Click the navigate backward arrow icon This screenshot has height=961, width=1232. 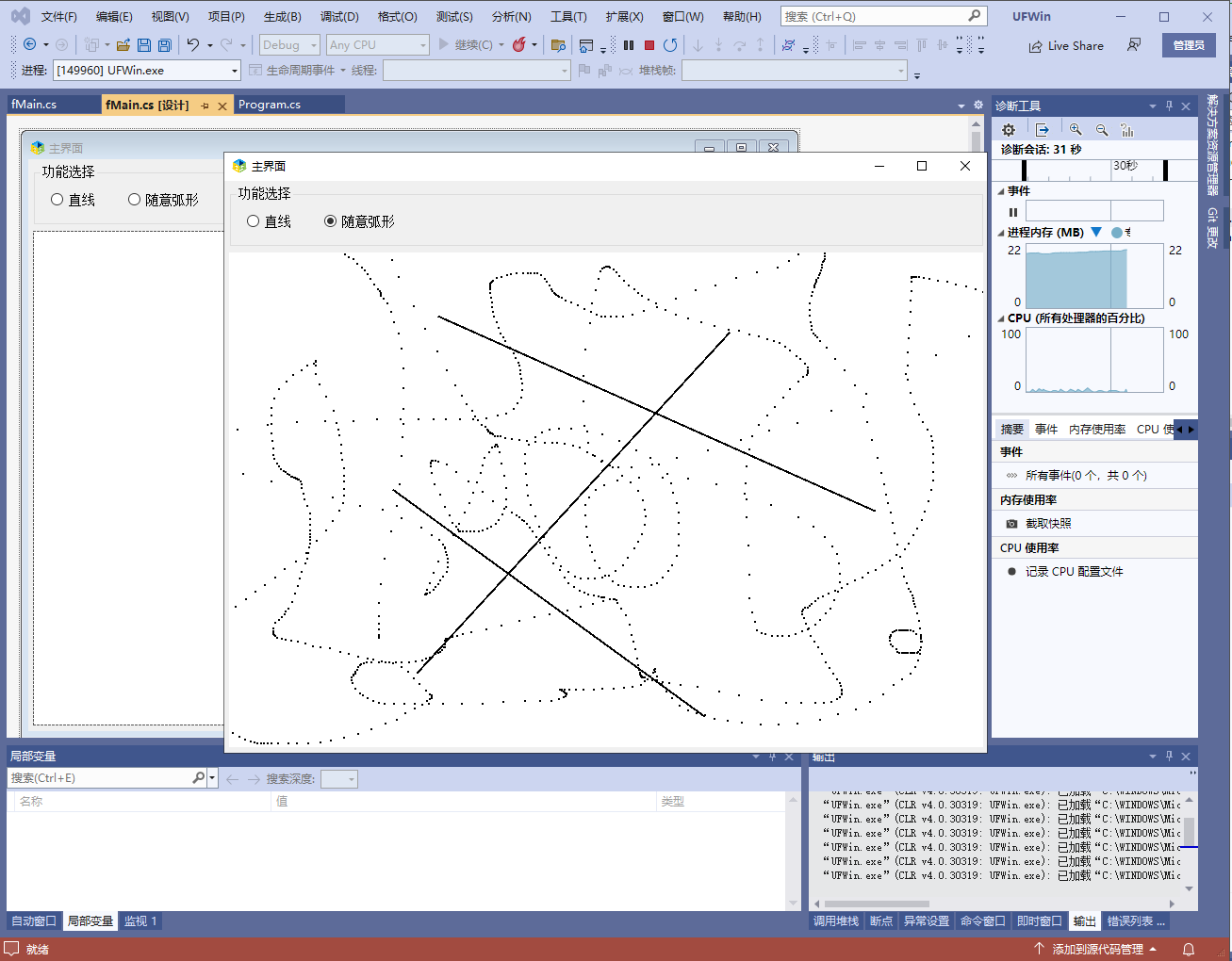click(30, 44)
